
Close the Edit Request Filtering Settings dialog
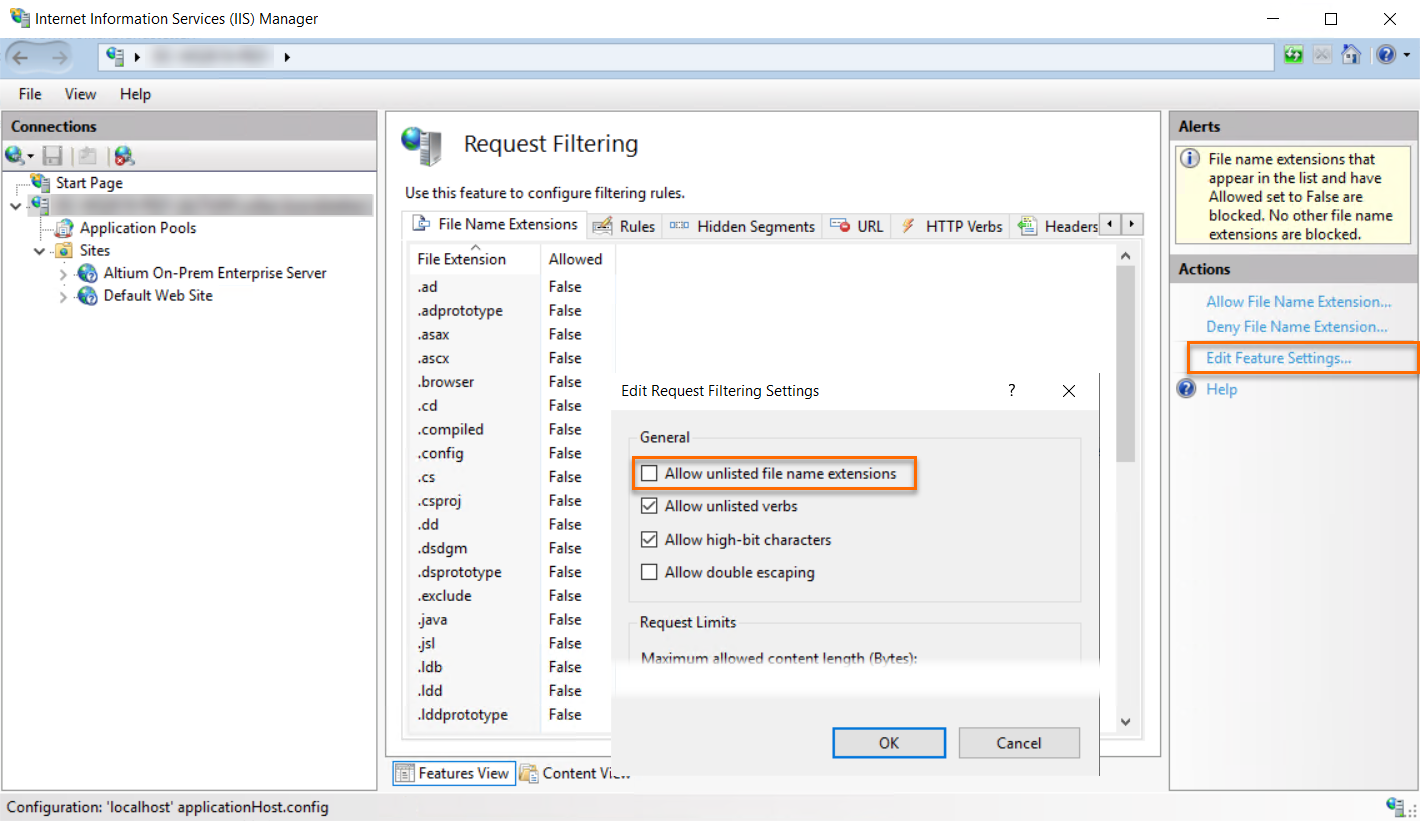tap(1068, 391)
